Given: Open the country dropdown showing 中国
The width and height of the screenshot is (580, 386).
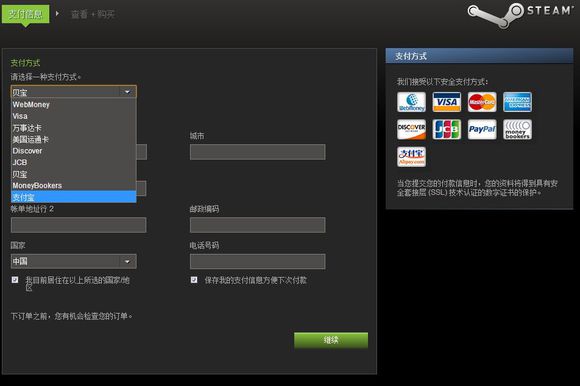Looking at the screenshot, I should click(74, 261).
